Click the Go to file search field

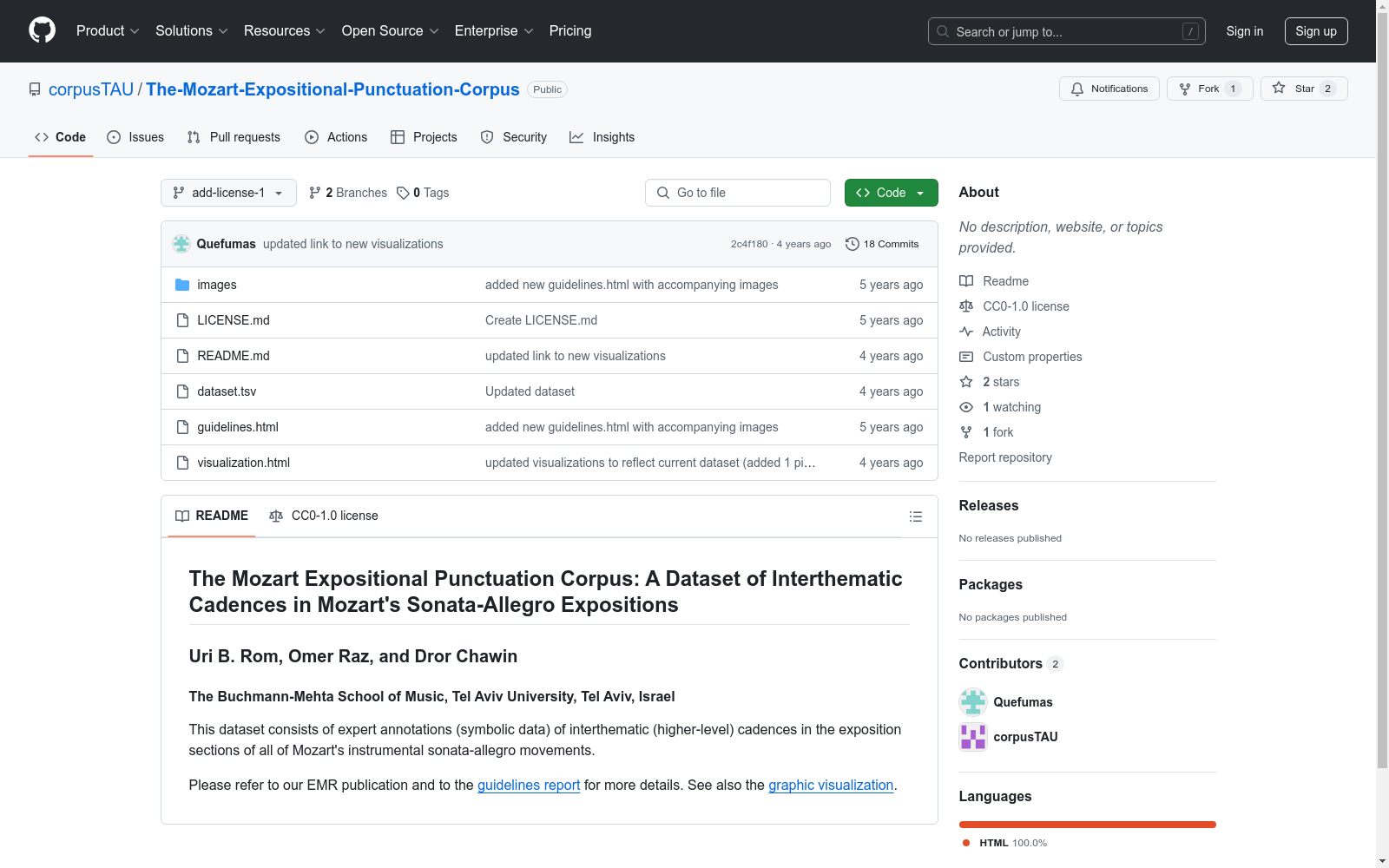pyautogui.click(x=738, y=193)
